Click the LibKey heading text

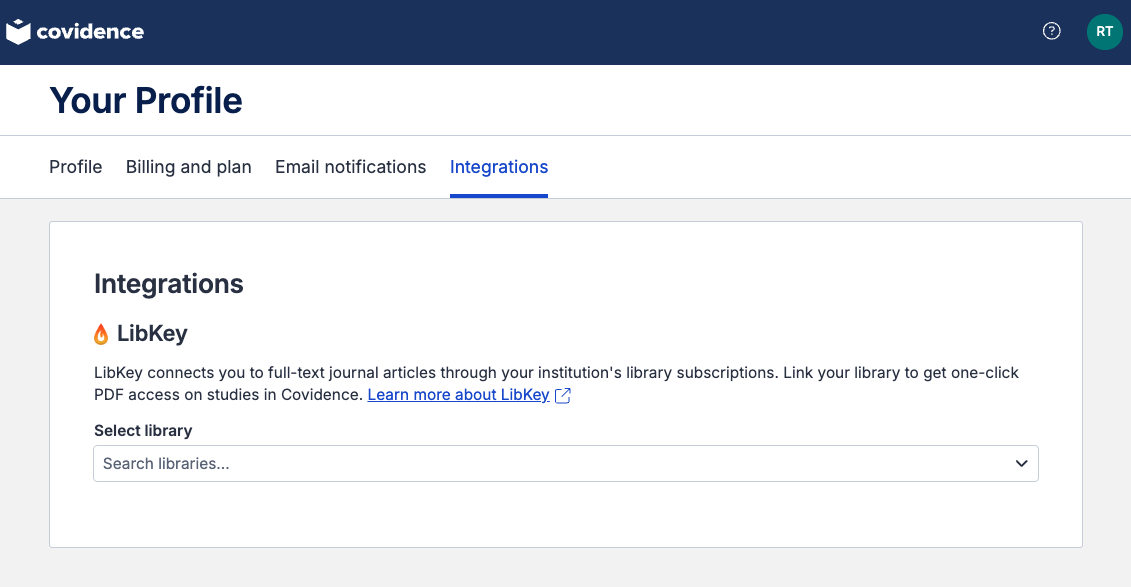(152, 333)
